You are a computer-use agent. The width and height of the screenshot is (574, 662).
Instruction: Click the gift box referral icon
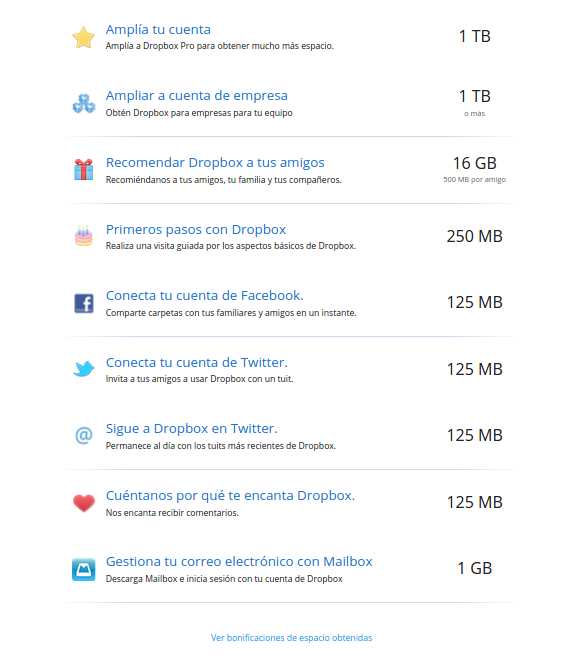(x=84, y=169)
